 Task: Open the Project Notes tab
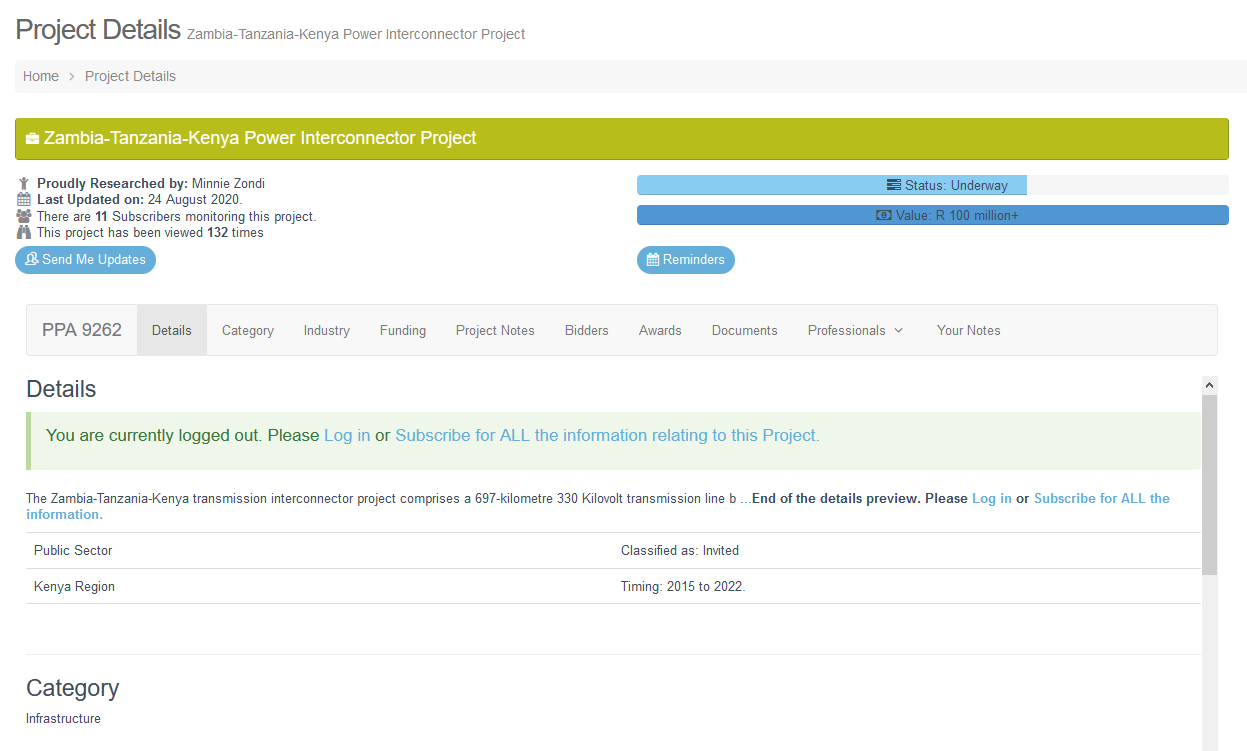[x=495, y=331]
